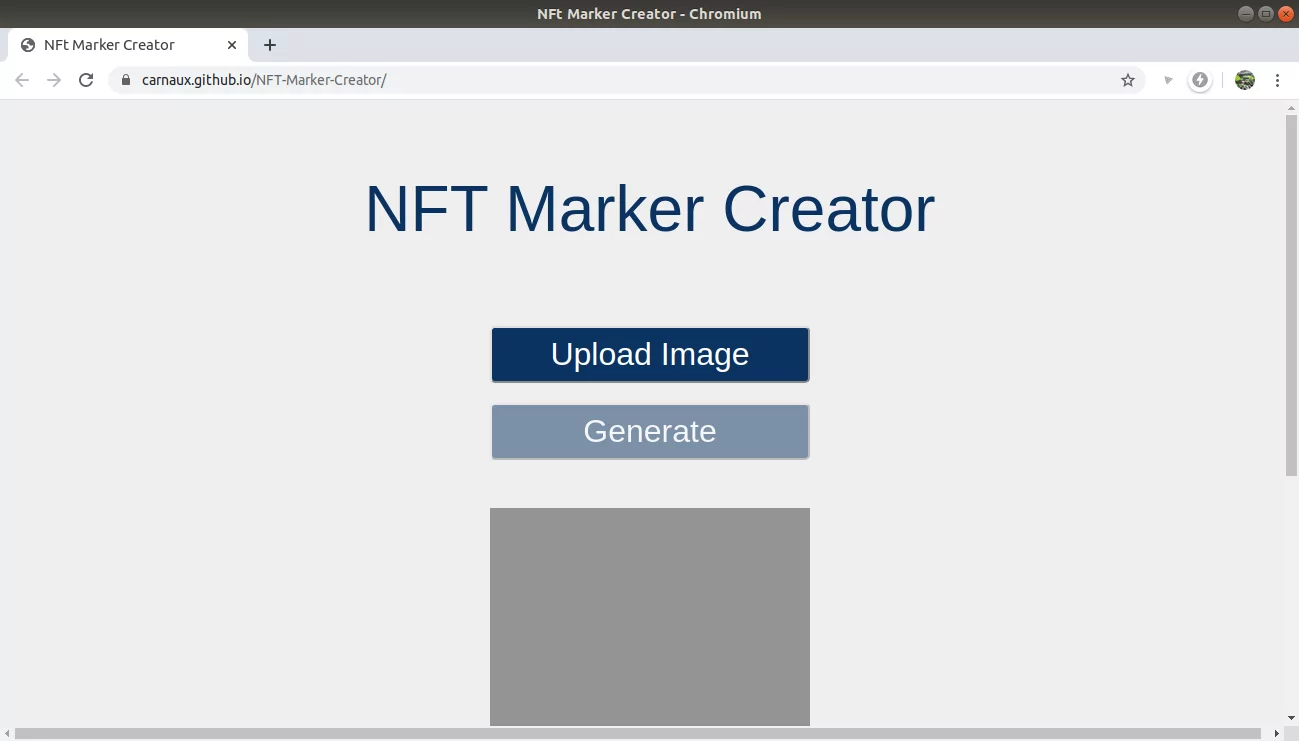Go back using the browser back arrow
The height and width of the screenshot is (741, 1299).
(x=22, y=80)
